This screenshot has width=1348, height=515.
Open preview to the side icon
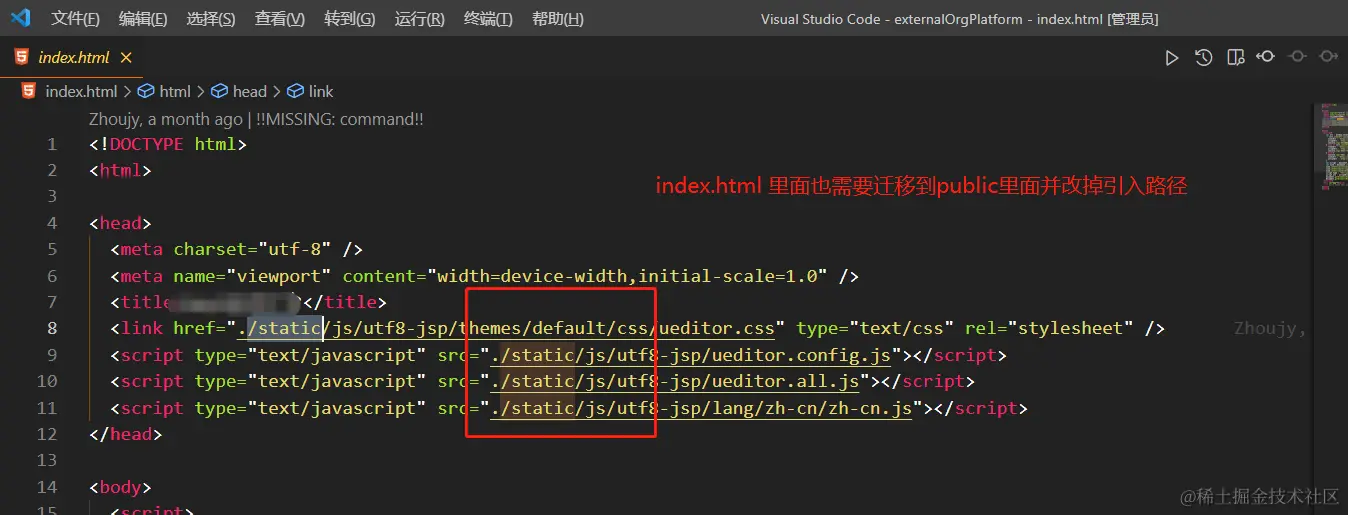click(1236, 58)
